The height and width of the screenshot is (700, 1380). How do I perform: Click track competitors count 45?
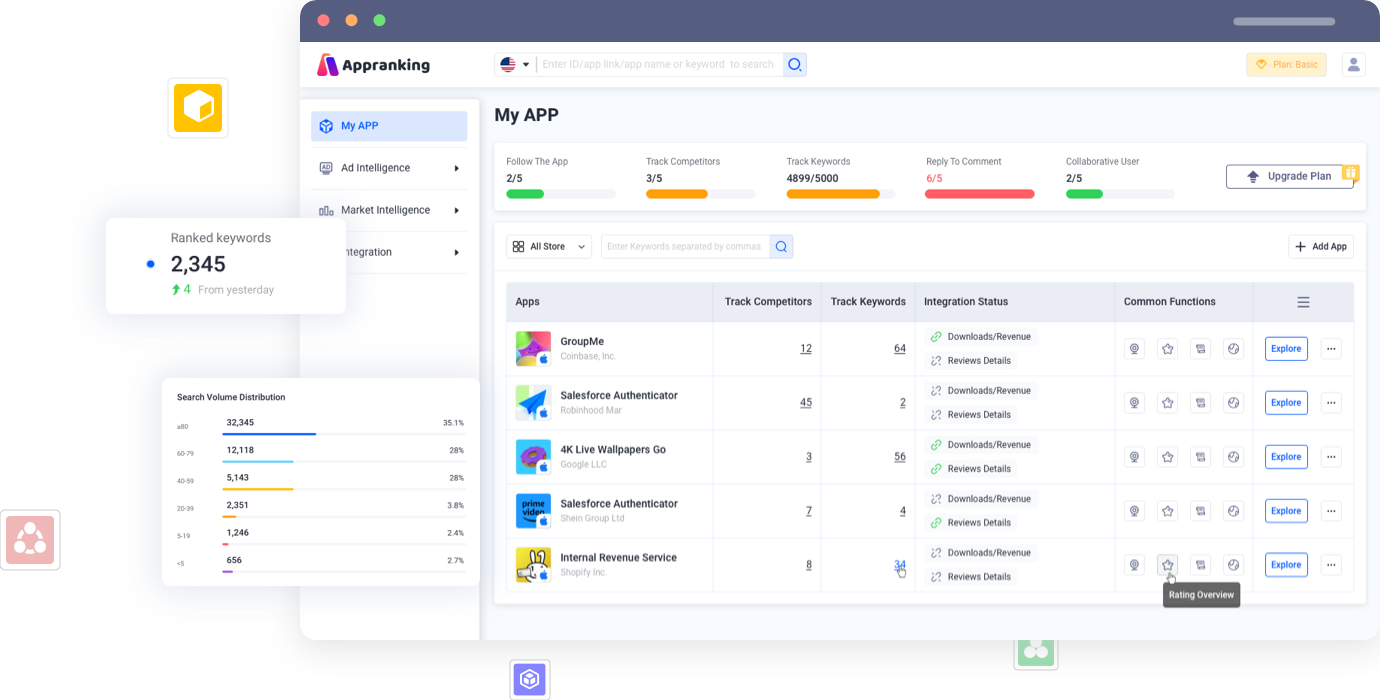pos(806,403)
